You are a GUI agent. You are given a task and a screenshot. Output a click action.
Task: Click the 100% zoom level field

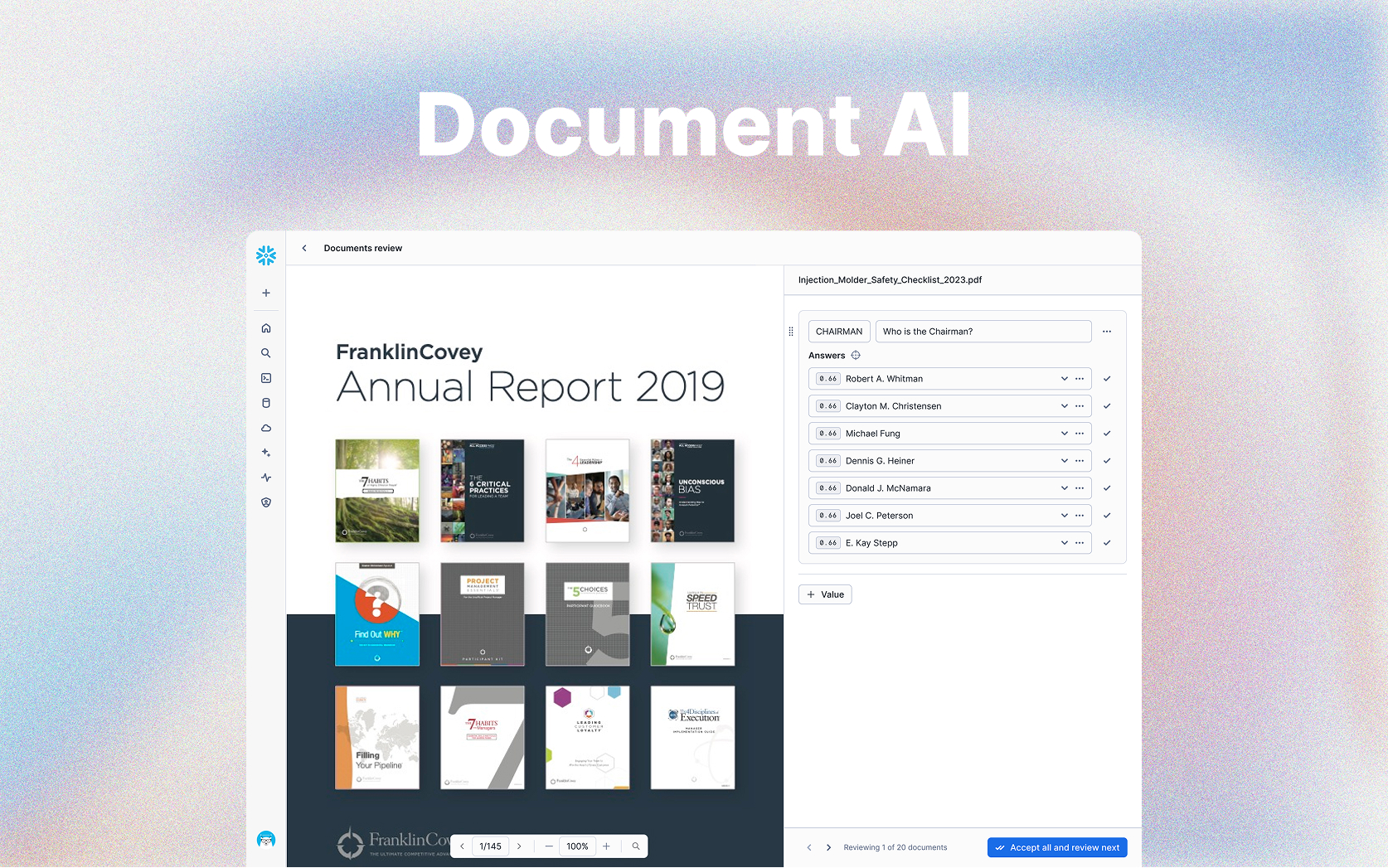pos(578,846)
